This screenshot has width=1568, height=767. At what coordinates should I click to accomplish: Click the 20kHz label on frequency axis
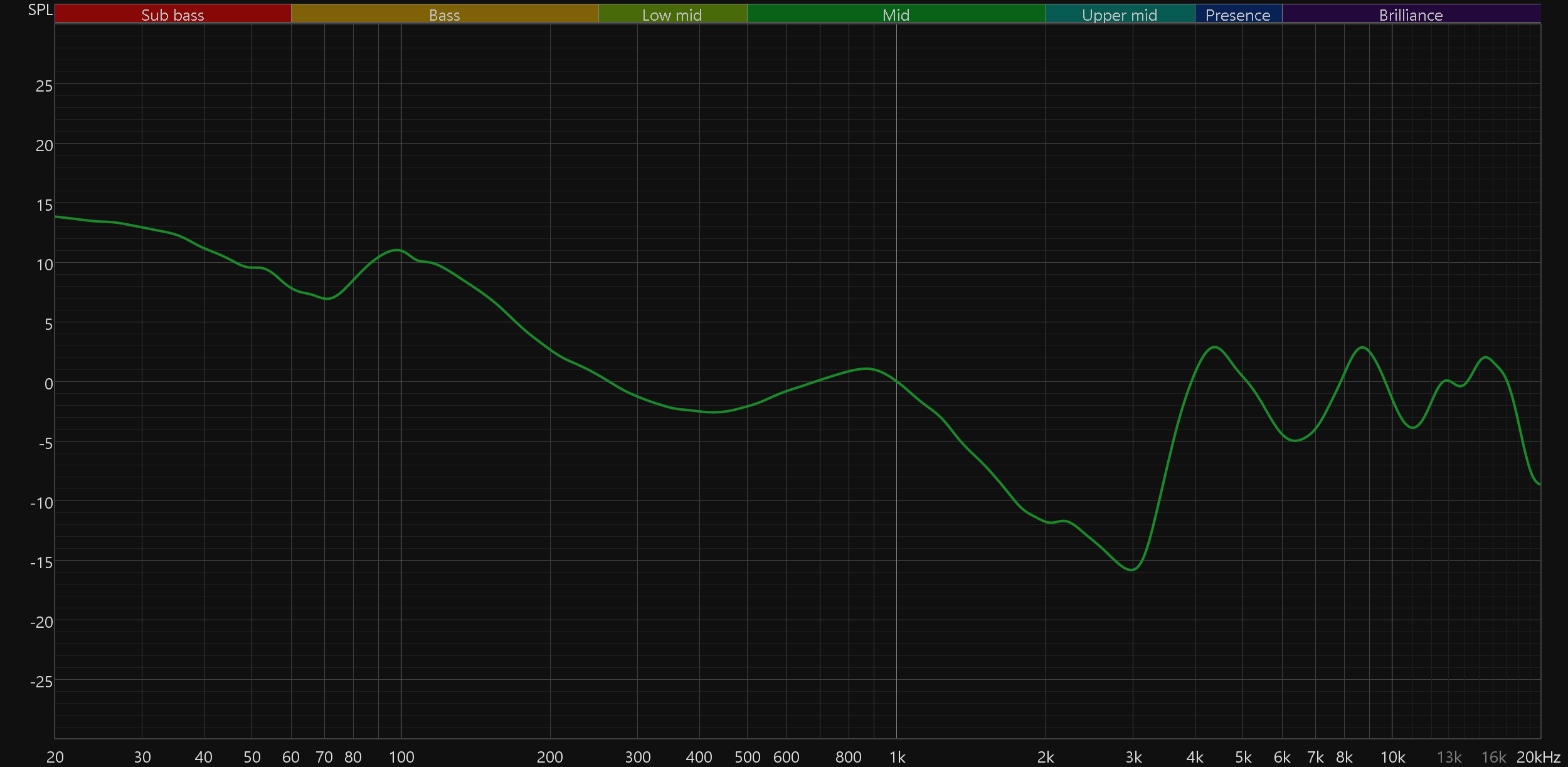[x=1538, y=757]
